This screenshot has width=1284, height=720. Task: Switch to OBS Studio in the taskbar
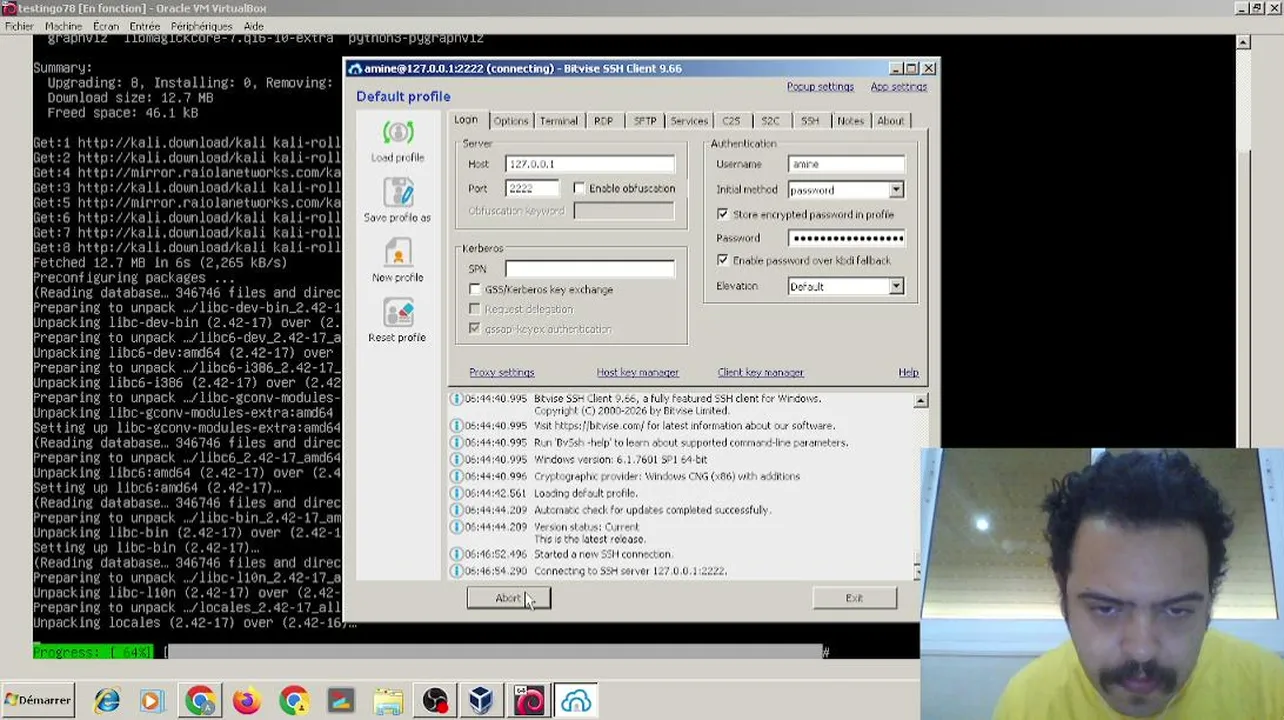point(435,701)
